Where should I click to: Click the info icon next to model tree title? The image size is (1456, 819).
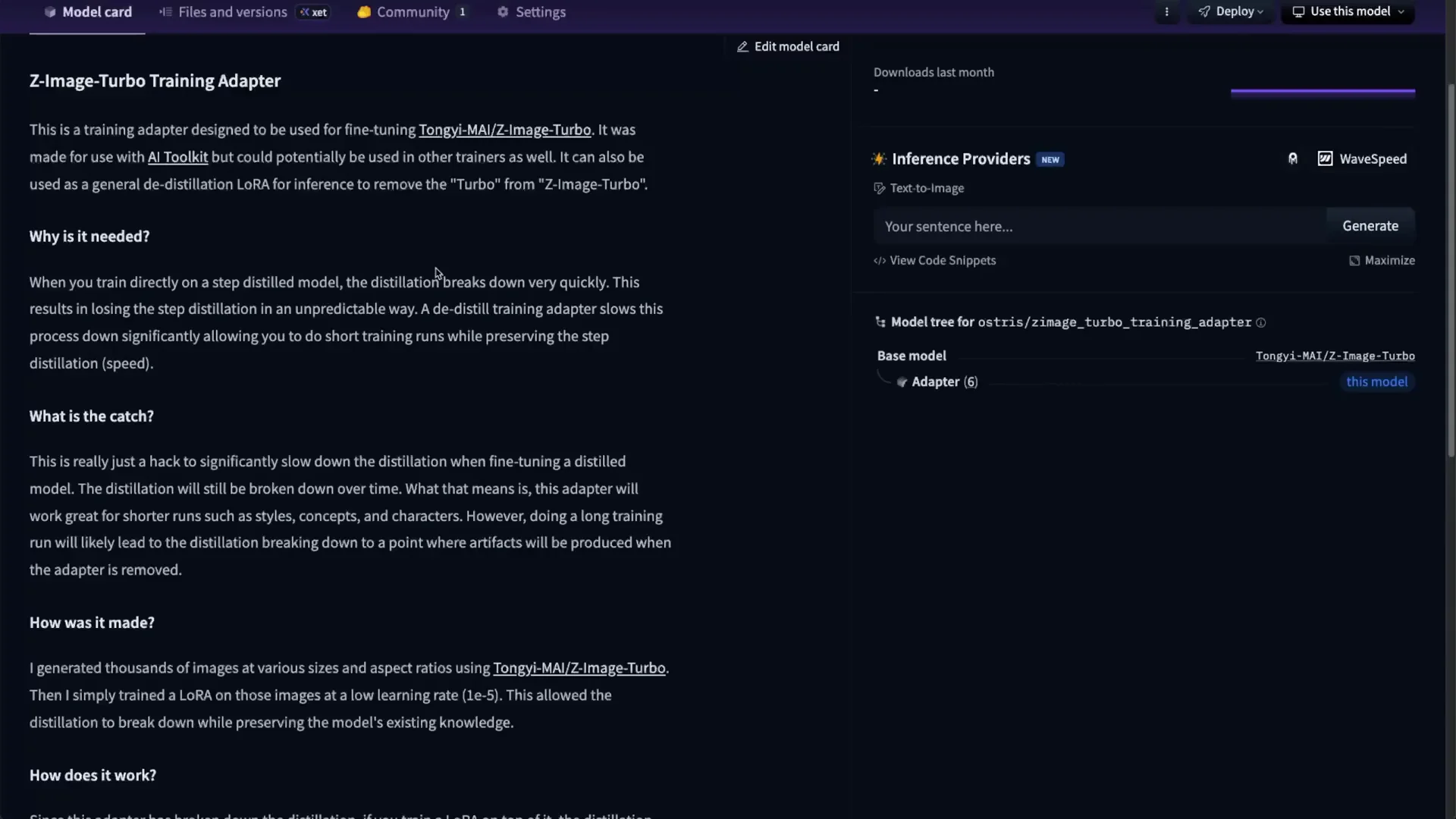coord(1261,323)
